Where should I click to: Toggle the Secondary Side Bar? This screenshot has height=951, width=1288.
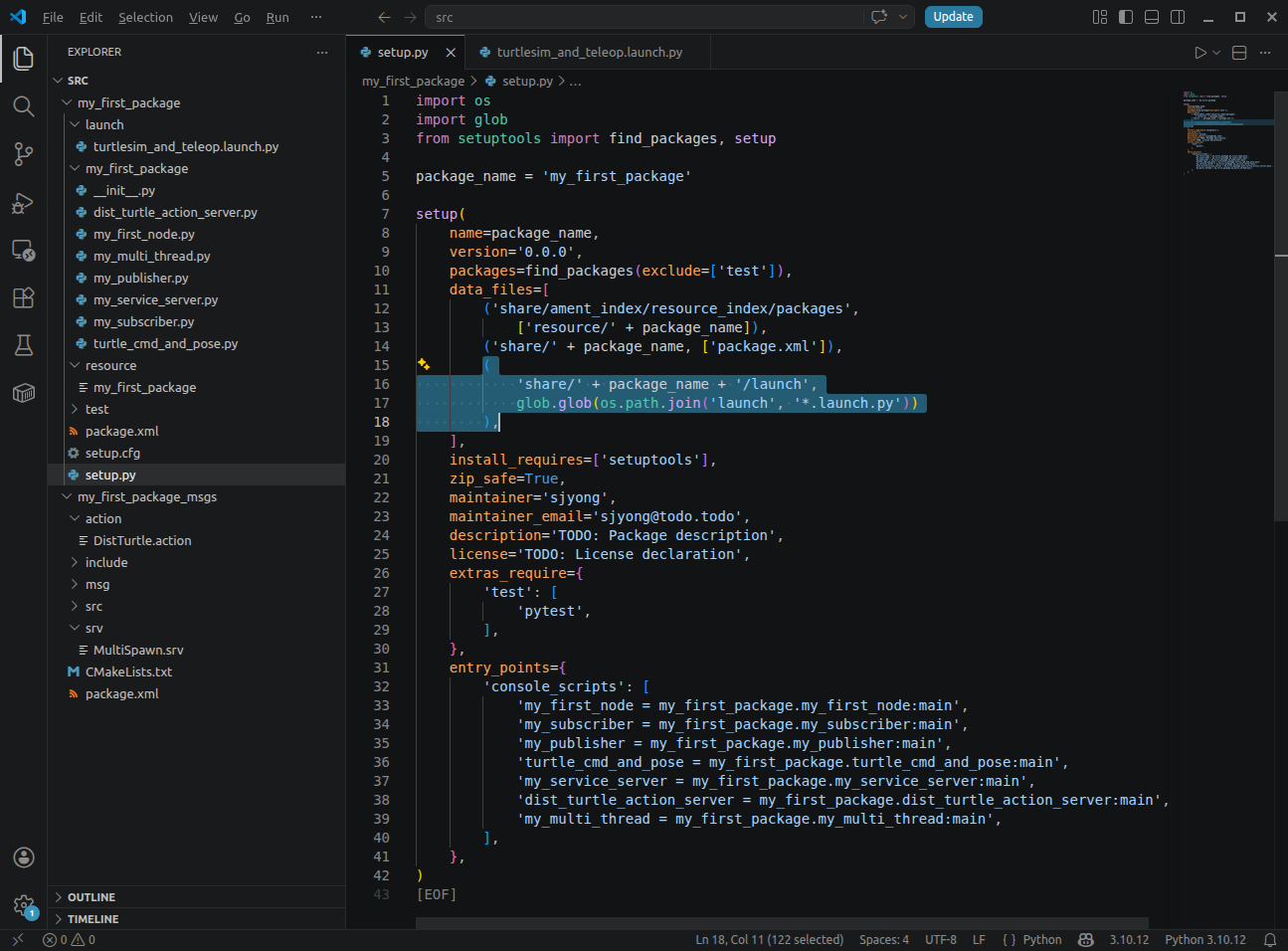coord(1178,17)
